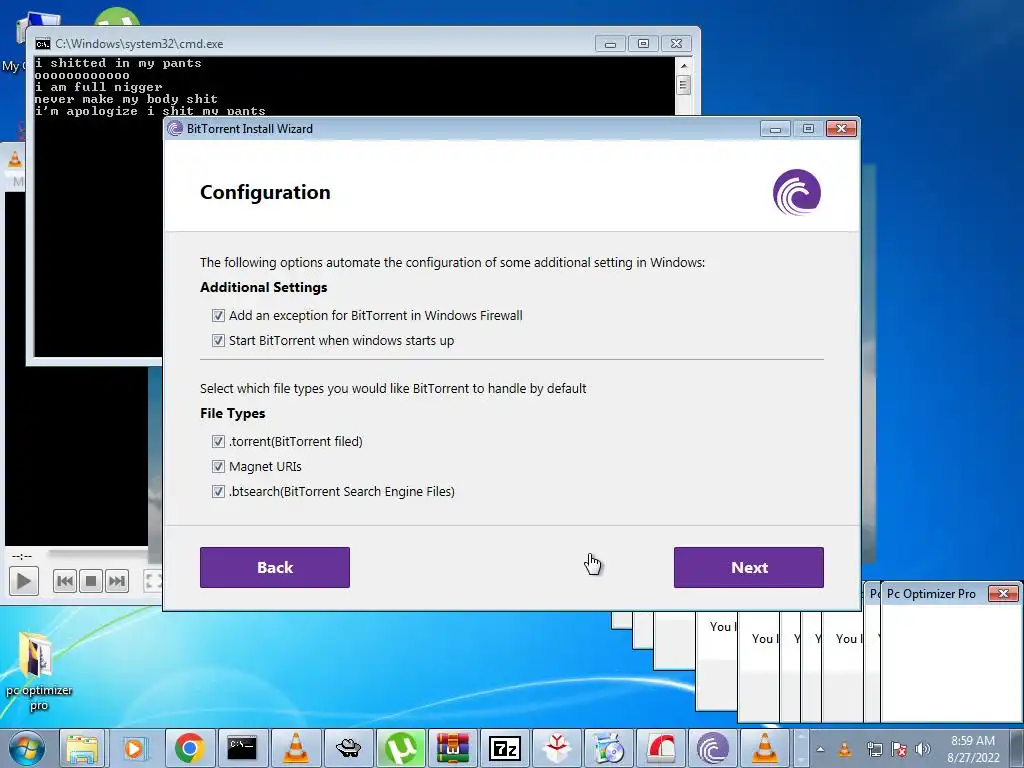Click the volume speaker tray icon
This screenshot has width=1024, height=768.
[923, 750]
